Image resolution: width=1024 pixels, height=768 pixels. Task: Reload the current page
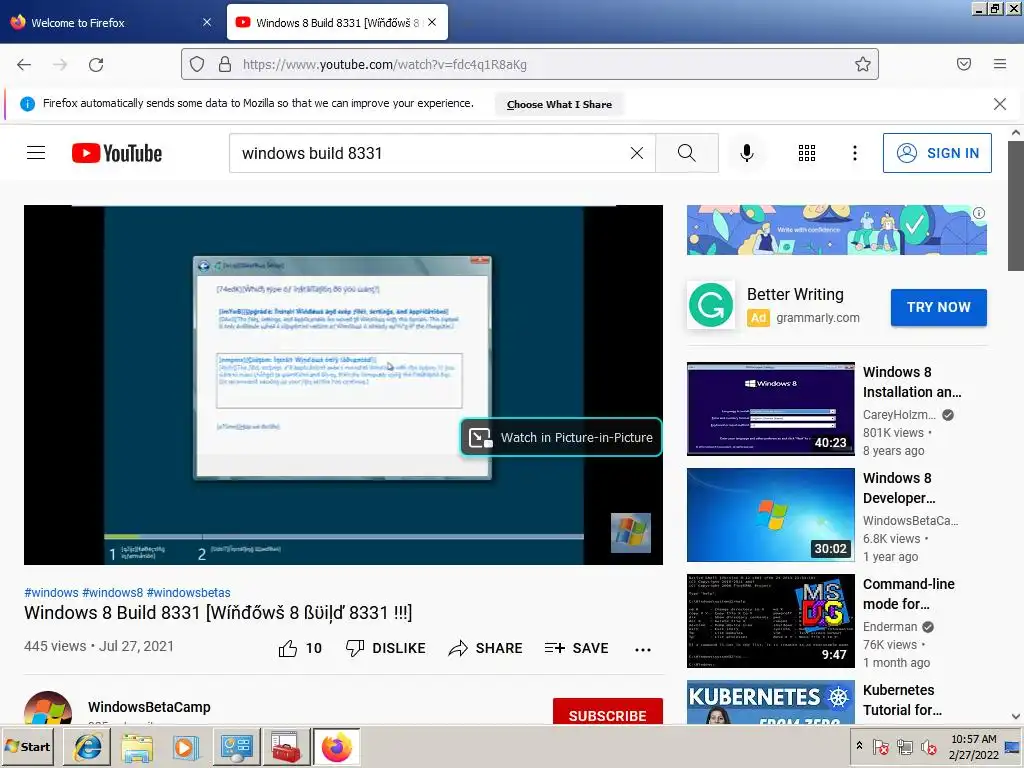pyautogui.click(x=96, y=64)
